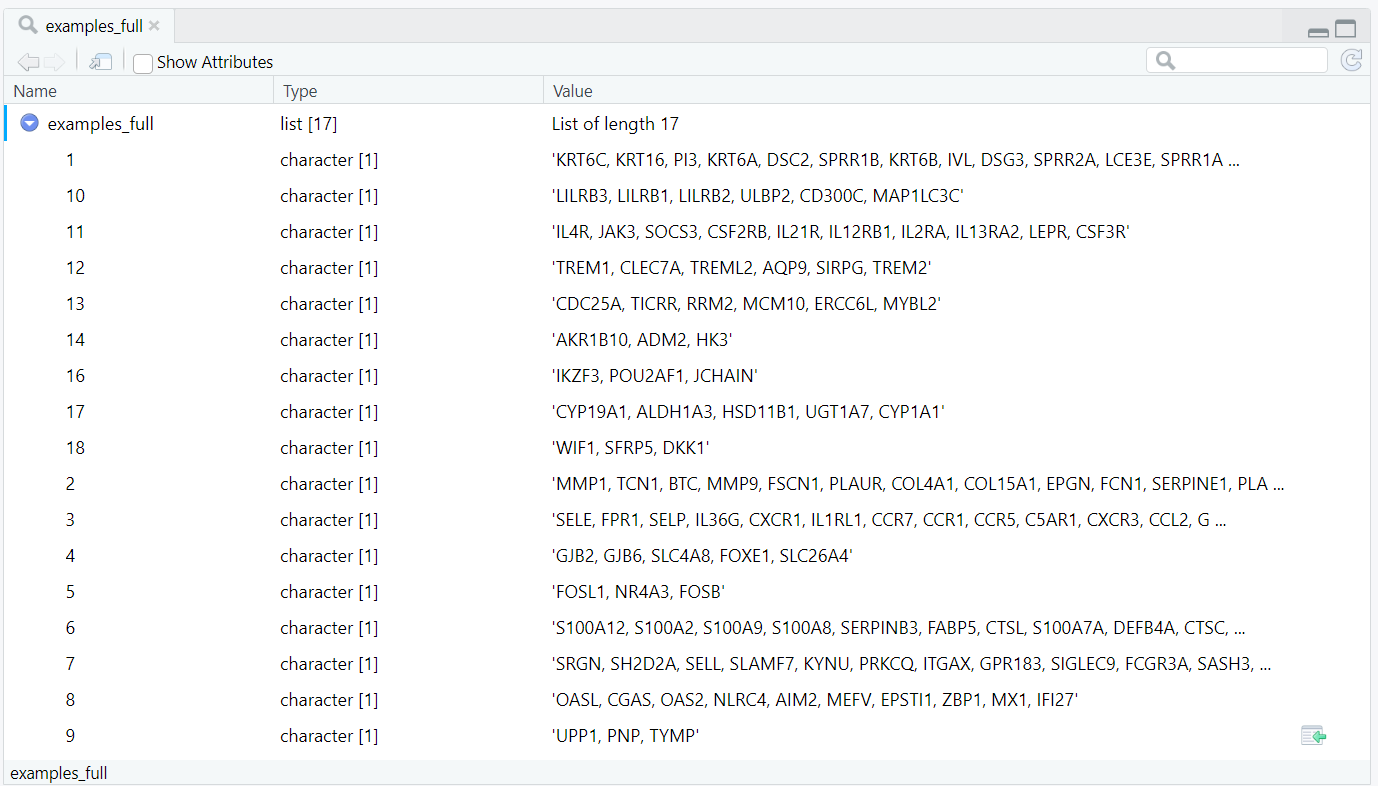Click the magnifier icon on the examples_full tab
This screenshot has height=786, width=1378.
point(28,26)
